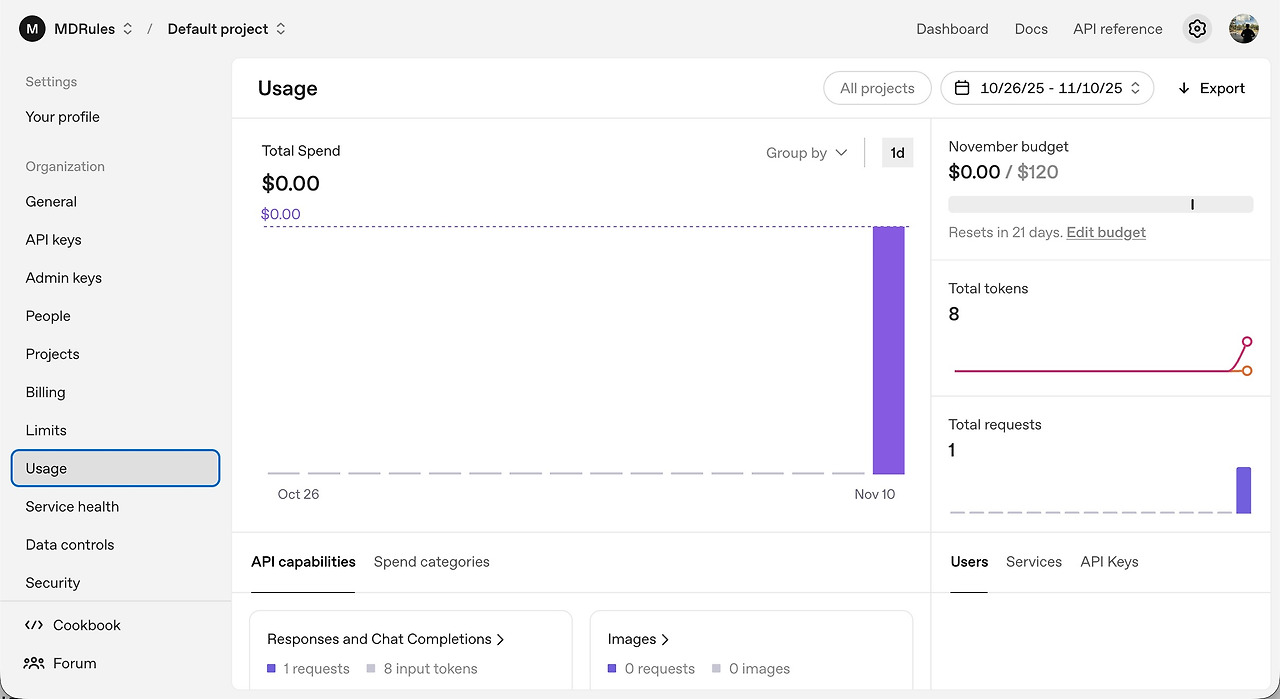Click the purple Nov 10 spend bar
The height and width of the screenshot is (699, 1280).
[888, 350]
